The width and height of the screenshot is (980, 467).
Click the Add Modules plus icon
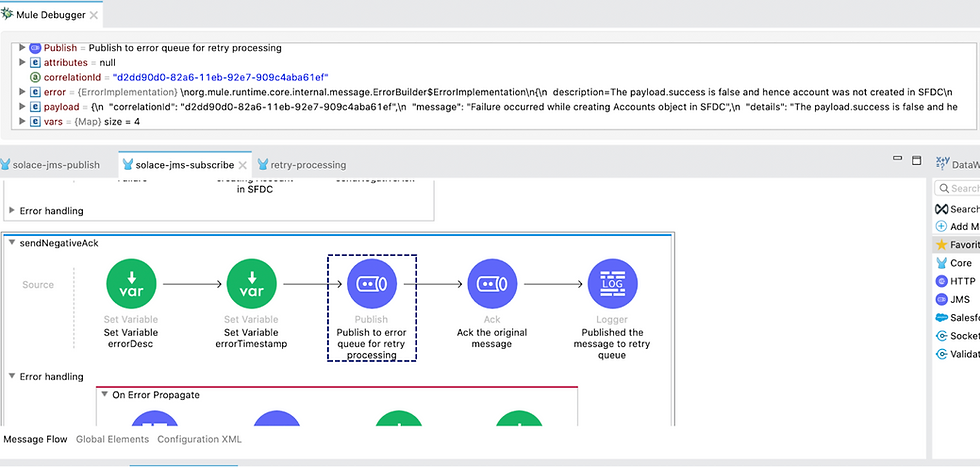click(x=941, y=226)
